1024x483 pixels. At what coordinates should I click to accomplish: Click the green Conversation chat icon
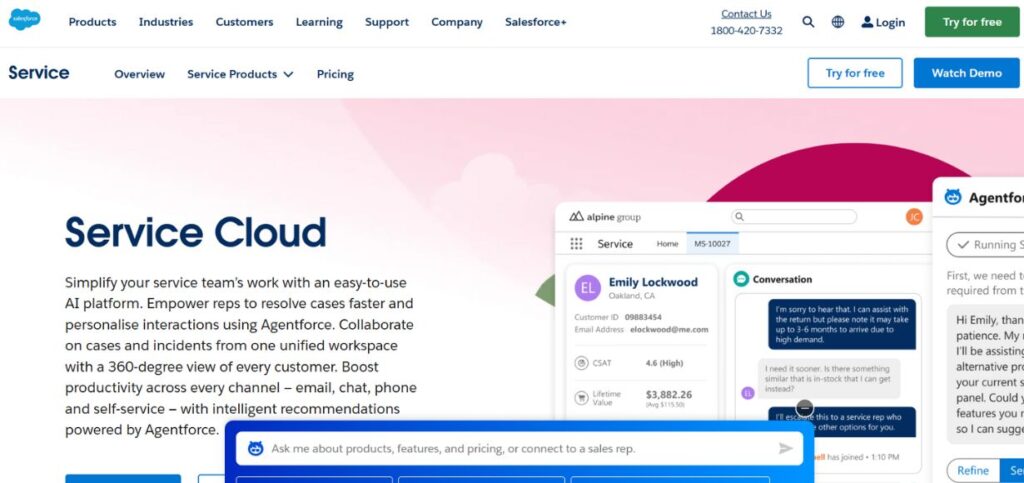(x=741, y=279)
